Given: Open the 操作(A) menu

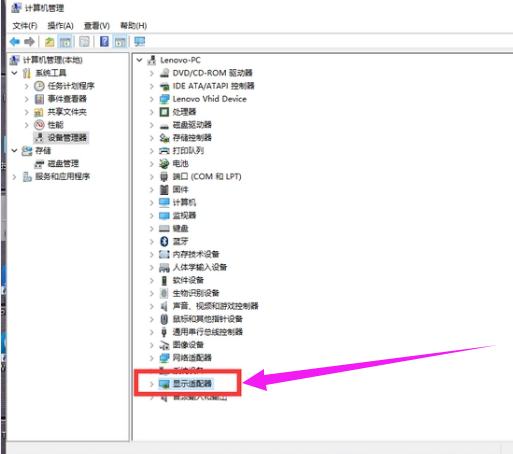Looking at the screenshot, I should point(60,26).
